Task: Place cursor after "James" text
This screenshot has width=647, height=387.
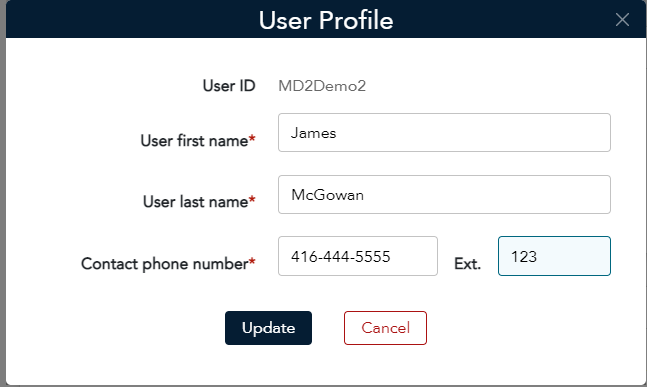Action: pos(338,133)
